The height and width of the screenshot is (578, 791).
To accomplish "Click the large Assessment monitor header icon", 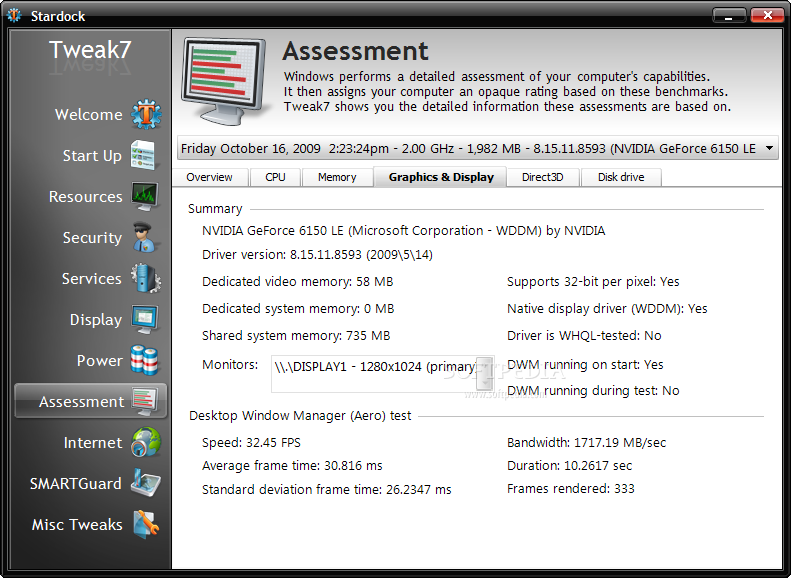I will [x=224, y=81].
